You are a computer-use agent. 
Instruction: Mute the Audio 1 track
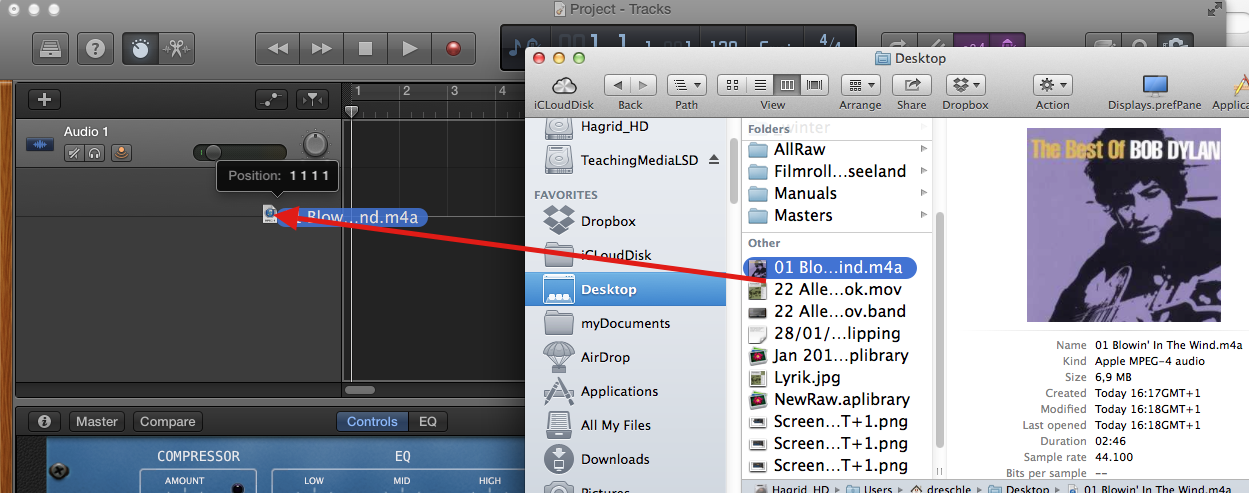pos(73,153)
